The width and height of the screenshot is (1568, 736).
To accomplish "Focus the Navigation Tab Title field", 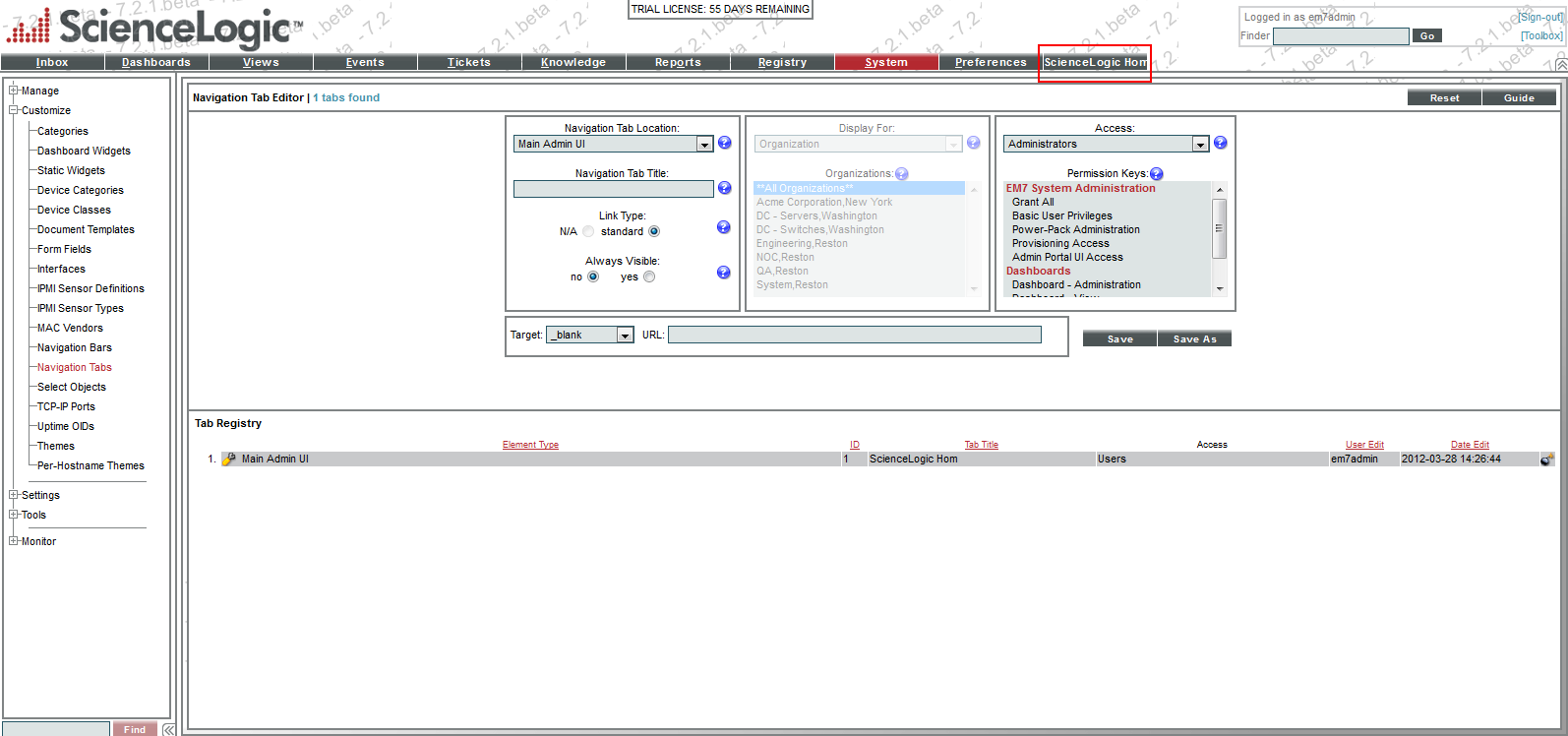I will (613, 189).
